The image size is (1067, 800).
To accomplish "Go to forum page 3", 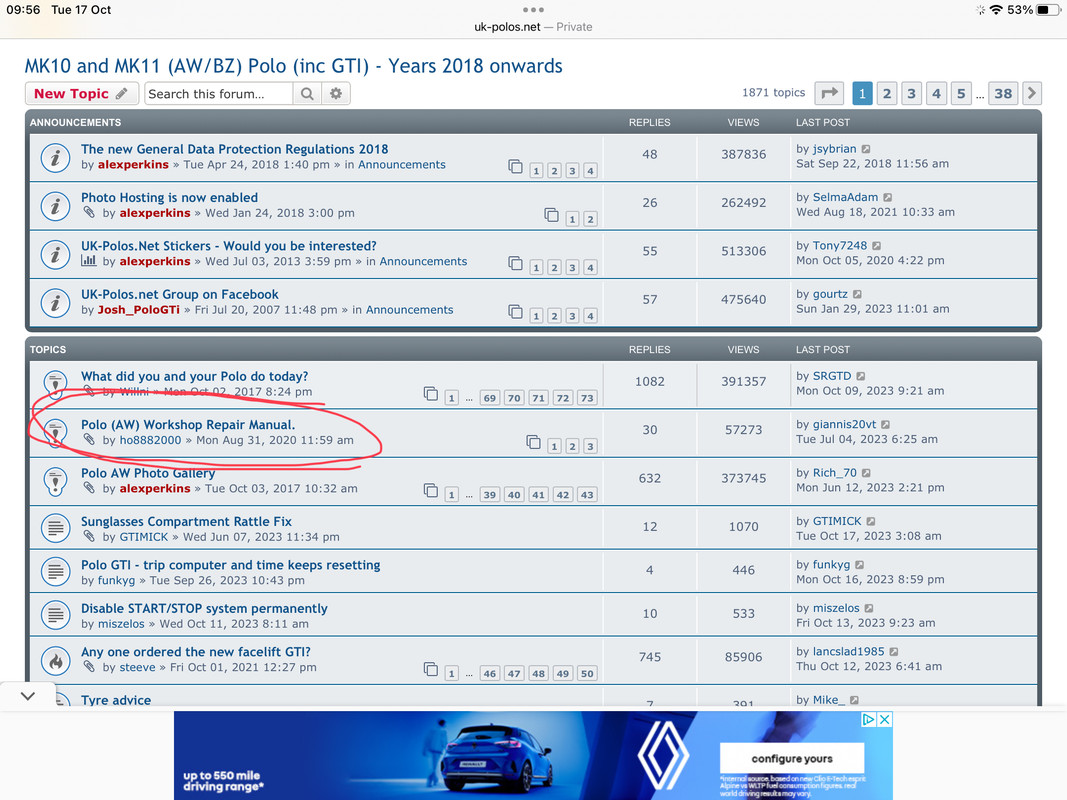I will (x=911, y=93).
